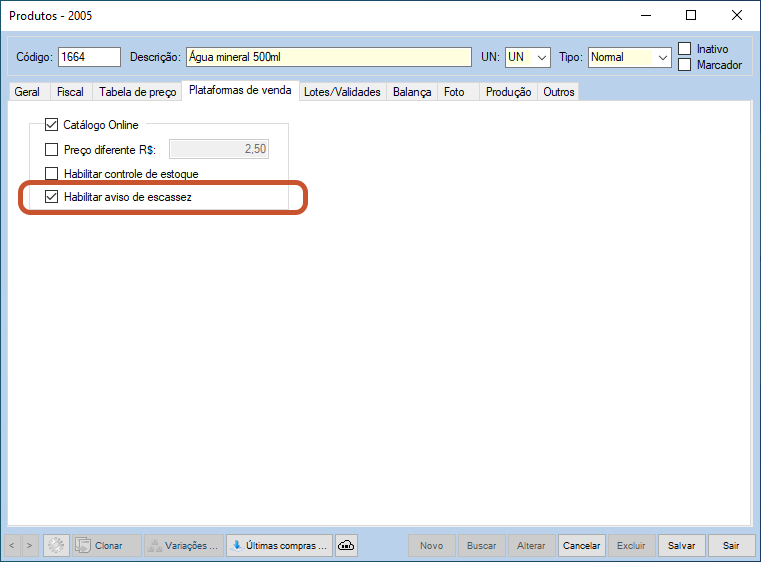Switch to the Balança tab
This screenshot has height=562, width=761.
click(412, 92)
